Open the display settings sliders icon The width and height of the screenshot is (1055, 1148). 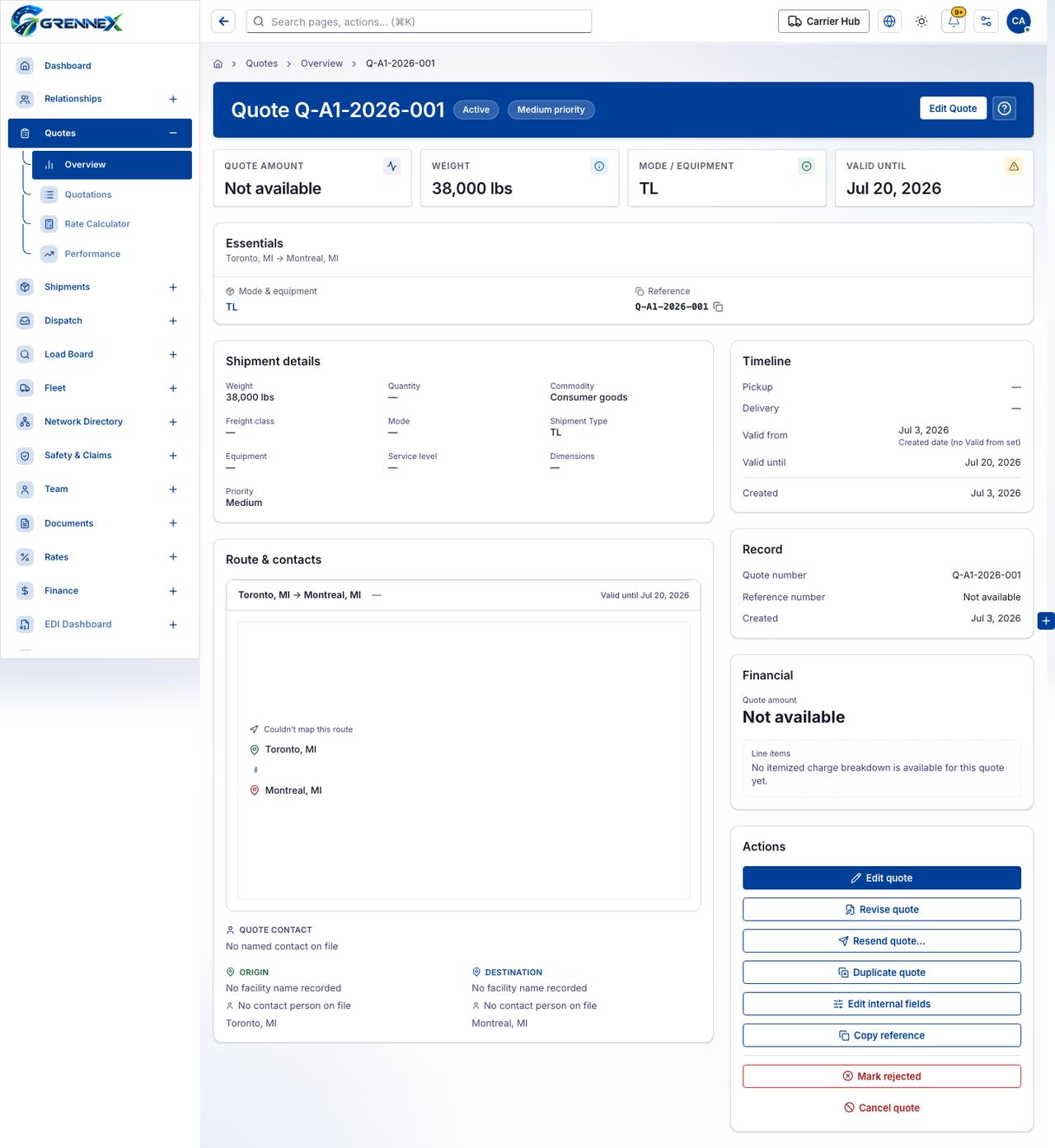986,21
